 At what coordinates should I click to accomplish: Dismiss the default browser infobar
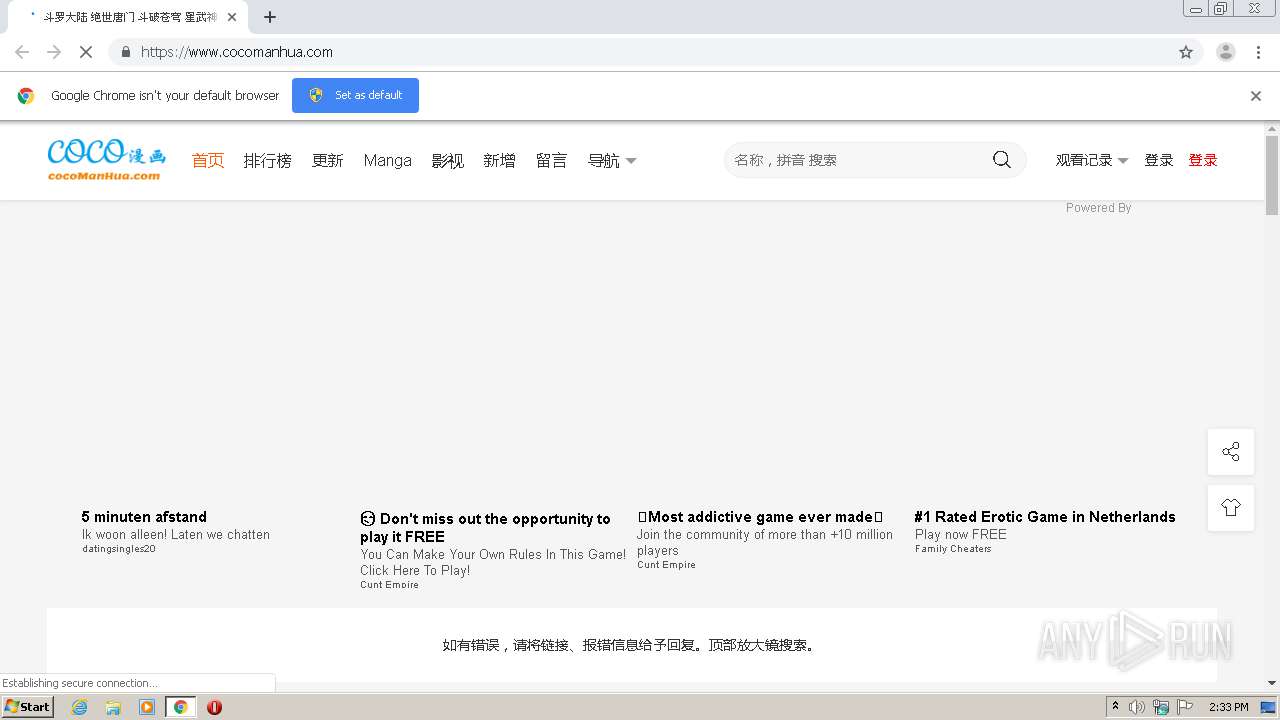tap(1256, 96)
